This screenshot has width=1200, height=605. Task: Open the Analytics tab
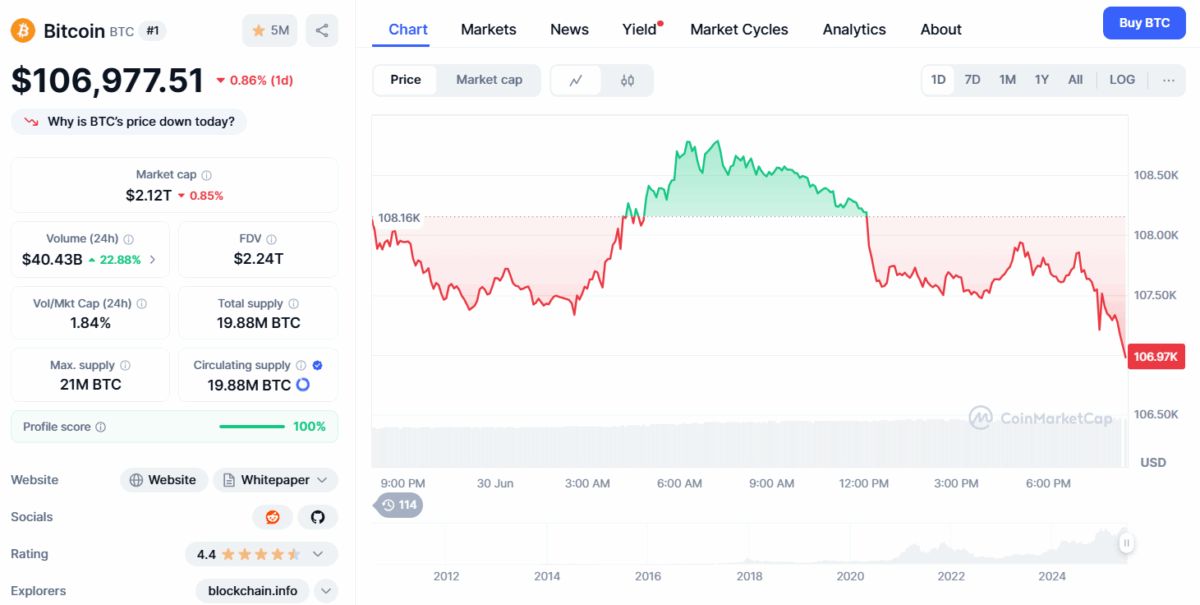[x=854, y=30]
